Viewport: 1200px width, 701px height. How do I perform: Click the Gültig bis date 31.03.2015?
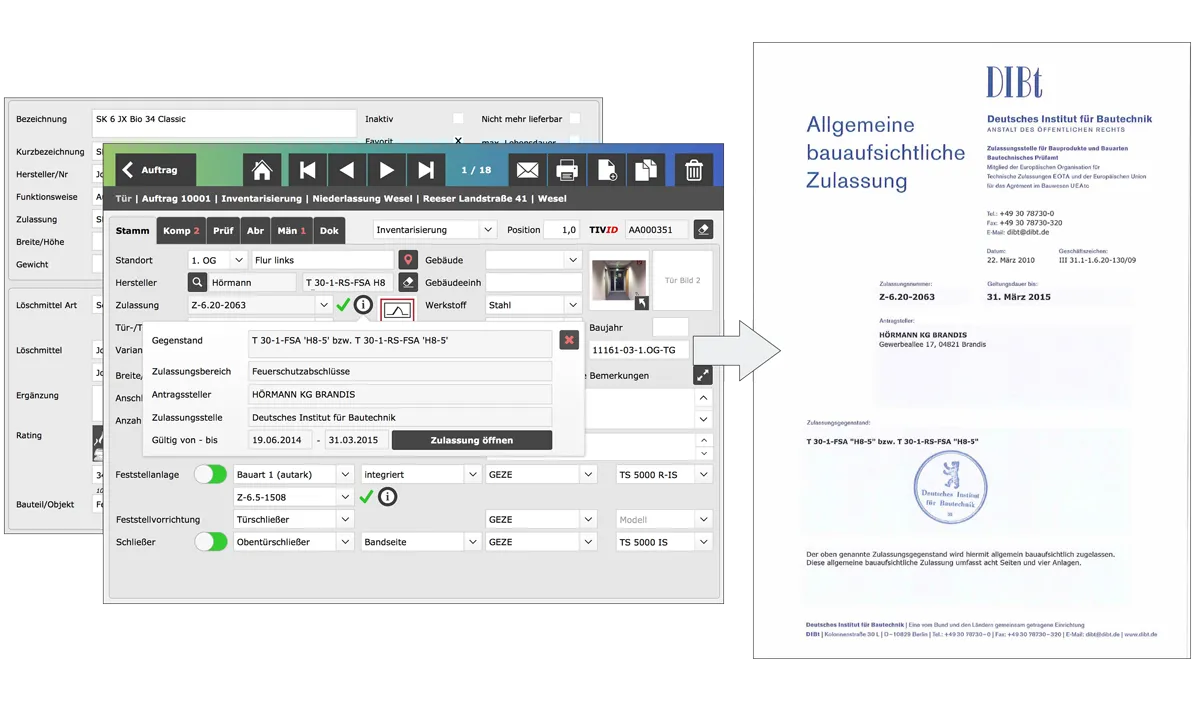coord(357,440)
